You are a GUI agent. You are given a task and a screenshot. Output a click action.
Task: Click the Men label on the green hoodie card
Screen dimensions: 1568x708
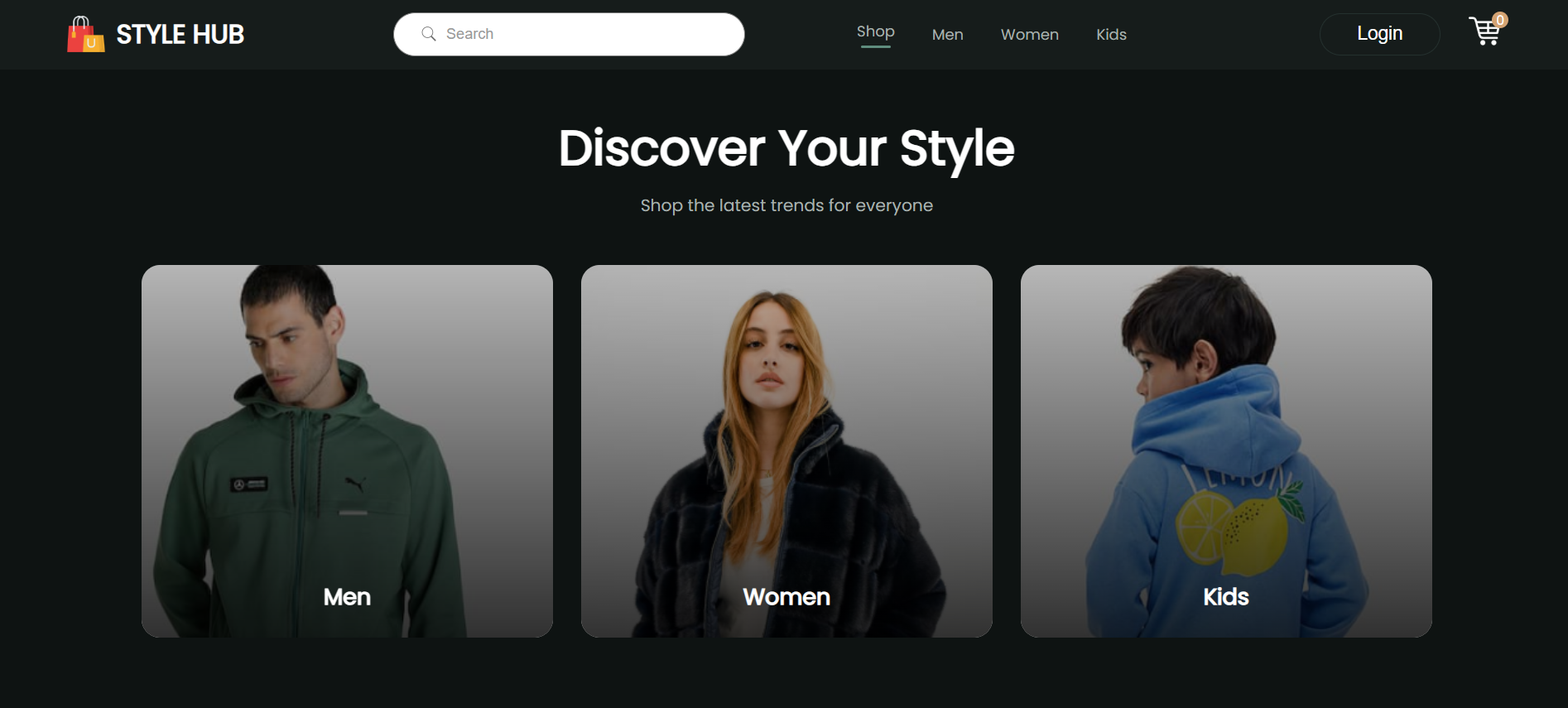[347, 597]
